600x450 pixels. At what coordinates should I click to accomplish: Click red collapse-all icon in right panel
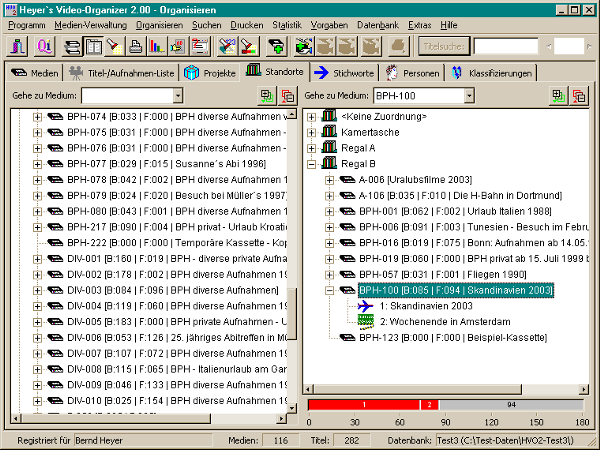click(x=578, y=95)
